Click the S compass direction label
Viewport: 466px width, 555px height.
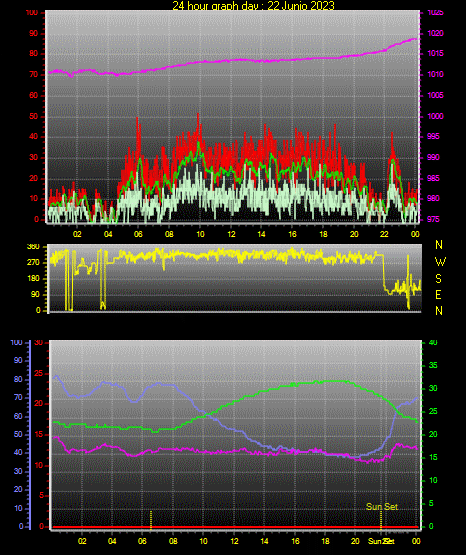438,279
